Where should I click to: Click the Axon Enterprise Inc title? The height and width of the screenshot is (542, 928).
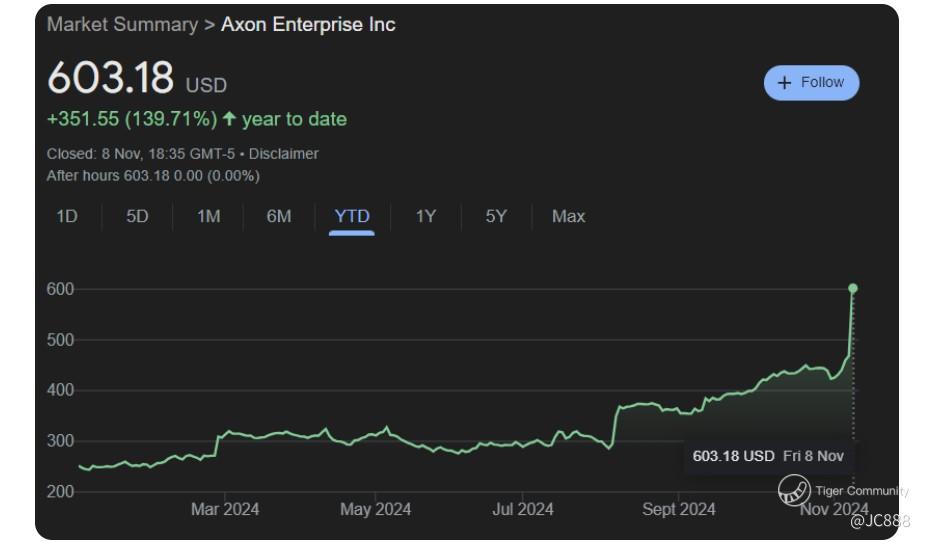[x=308, y=24]
